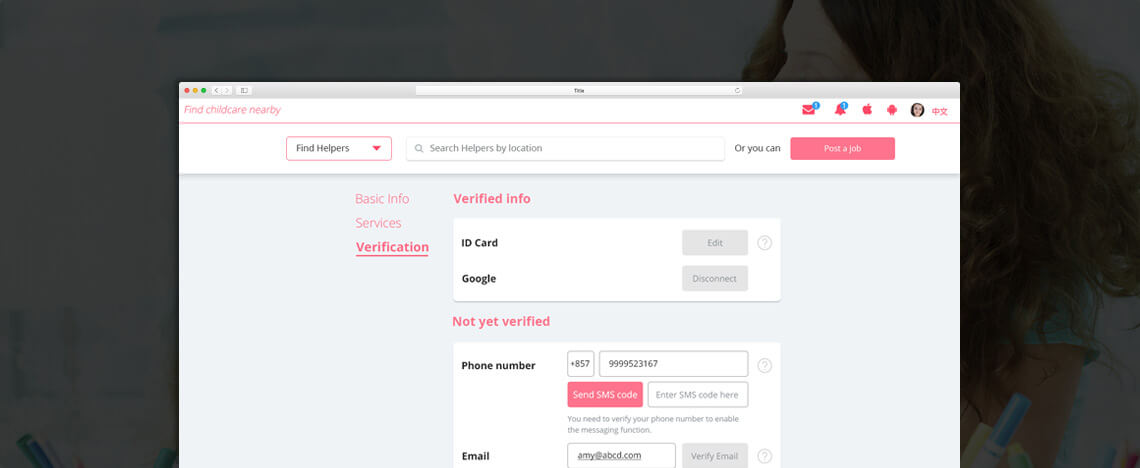Click the Send SMS code button
Image resolution: width=1140 pixels, height=468 pixels.
(x=605, y=395)
